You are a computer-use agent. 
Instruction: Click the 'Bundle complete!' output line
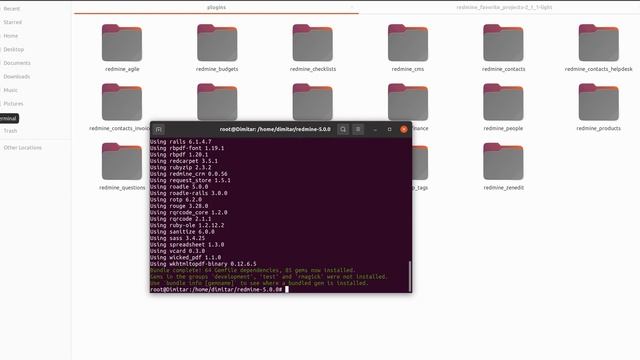(253, 270)
